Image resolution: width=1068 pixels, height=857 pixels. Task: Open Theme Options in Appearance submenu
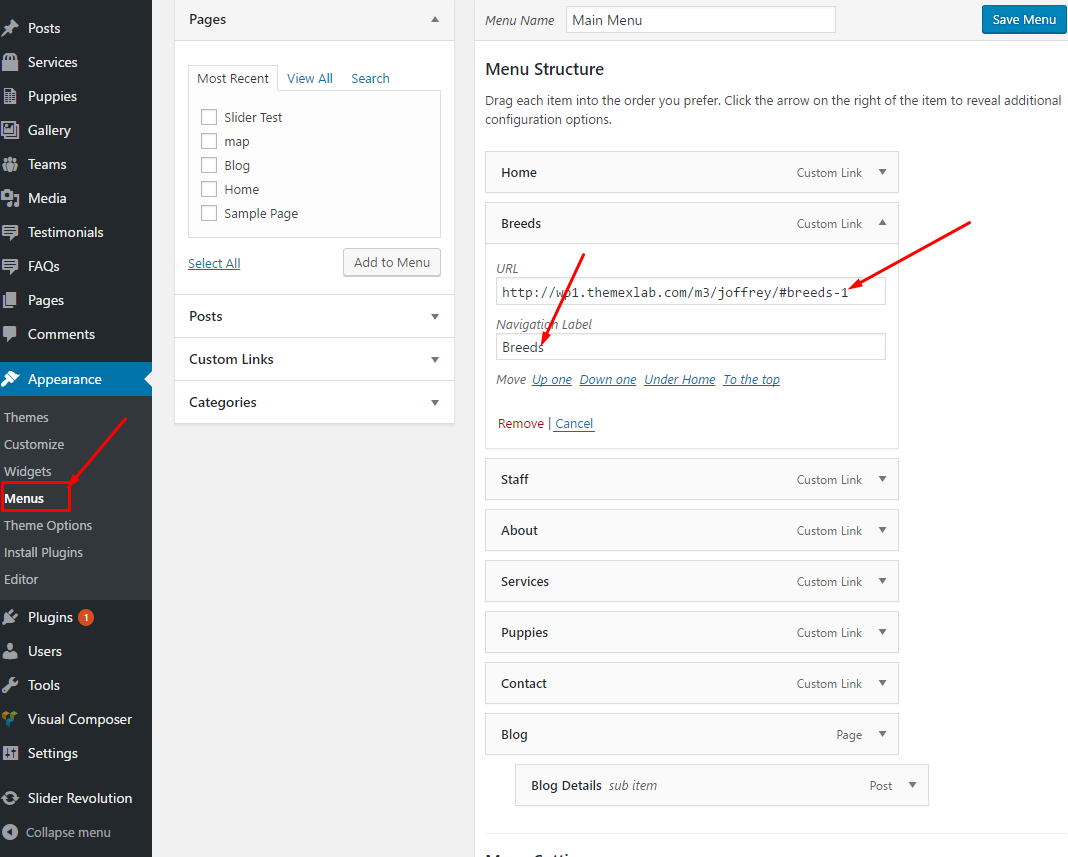(x=48, y=526)
